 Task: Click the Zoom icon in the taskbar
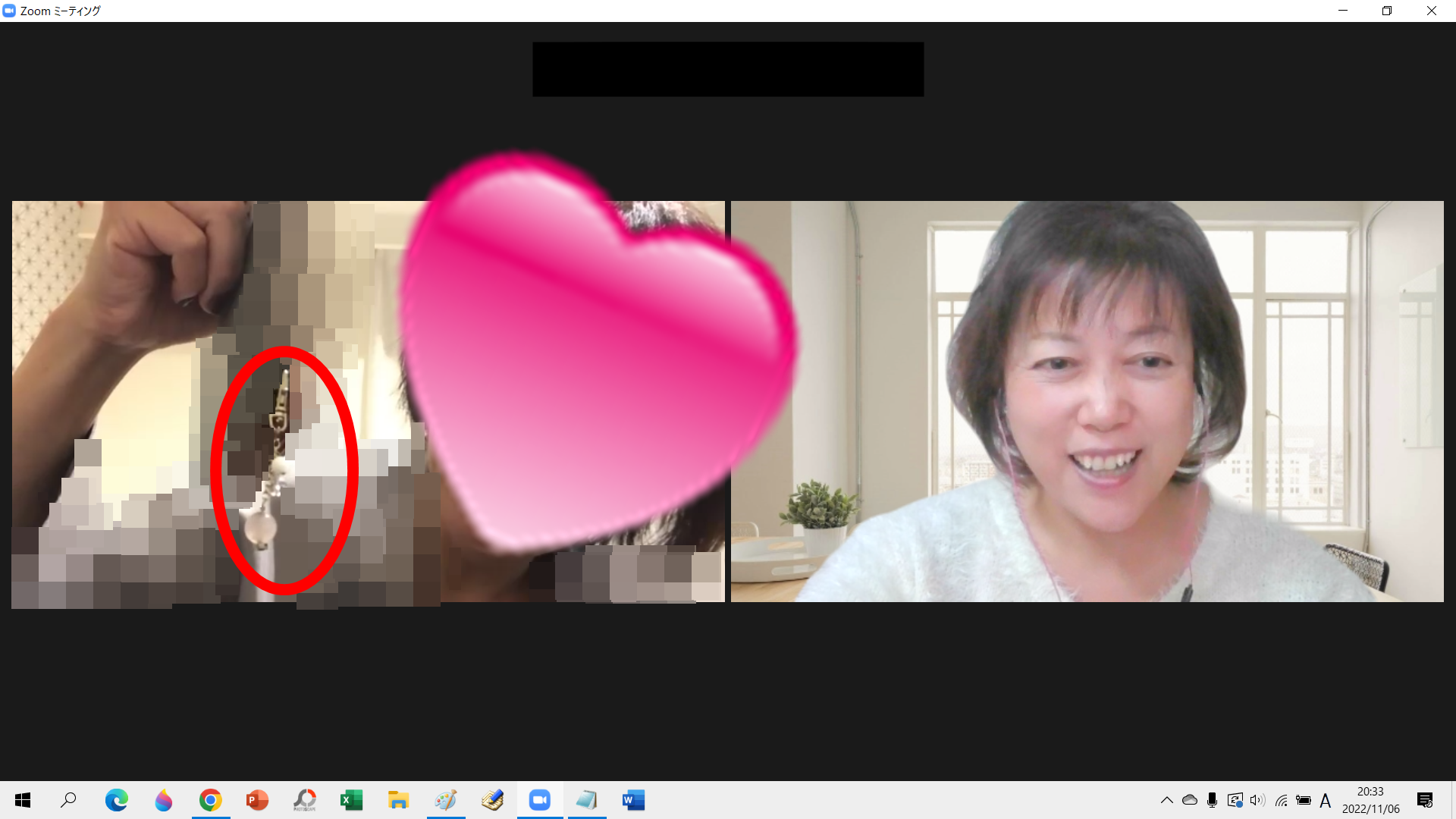(x=540, y=800)
